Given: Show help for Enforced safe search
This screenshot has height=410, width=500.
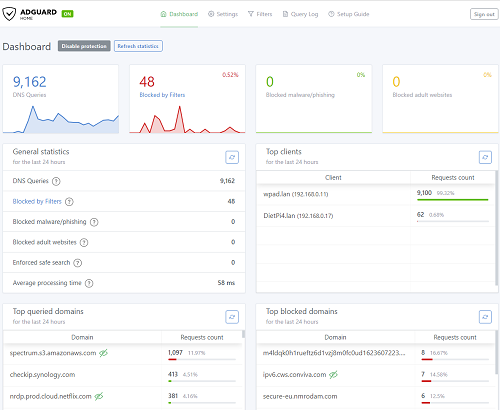Looking at the screenshot, I should click(x=78, y=263).
